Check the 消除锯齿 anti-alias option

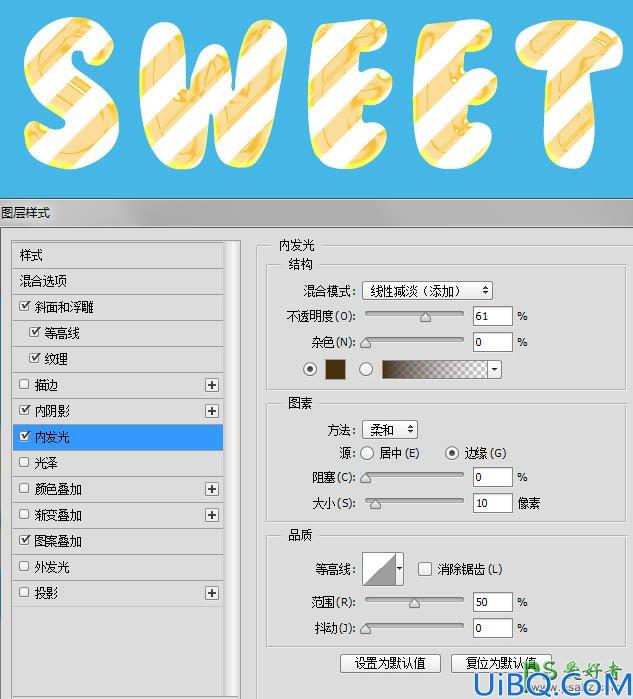coord(425,569)
